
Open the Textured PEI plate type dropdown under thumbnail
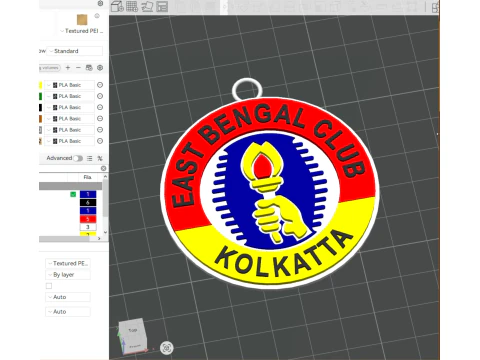click(82, 31)
